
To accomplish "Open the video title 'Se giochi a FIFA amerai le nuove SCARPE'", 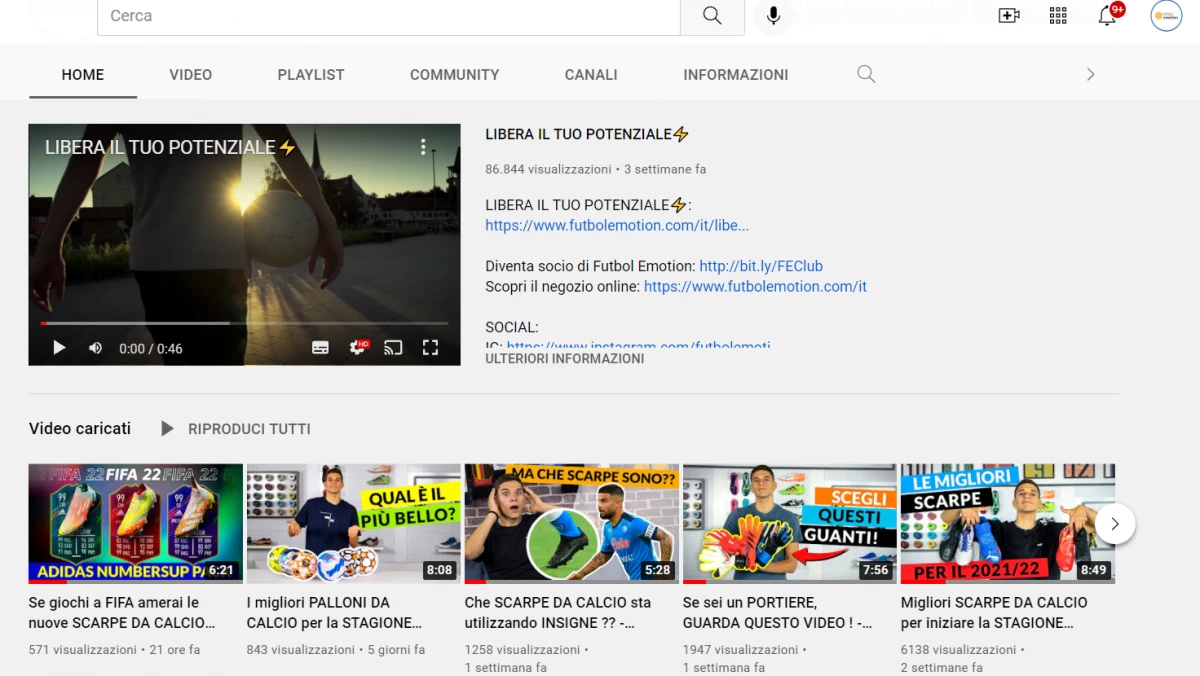I will tap(122, 612).
